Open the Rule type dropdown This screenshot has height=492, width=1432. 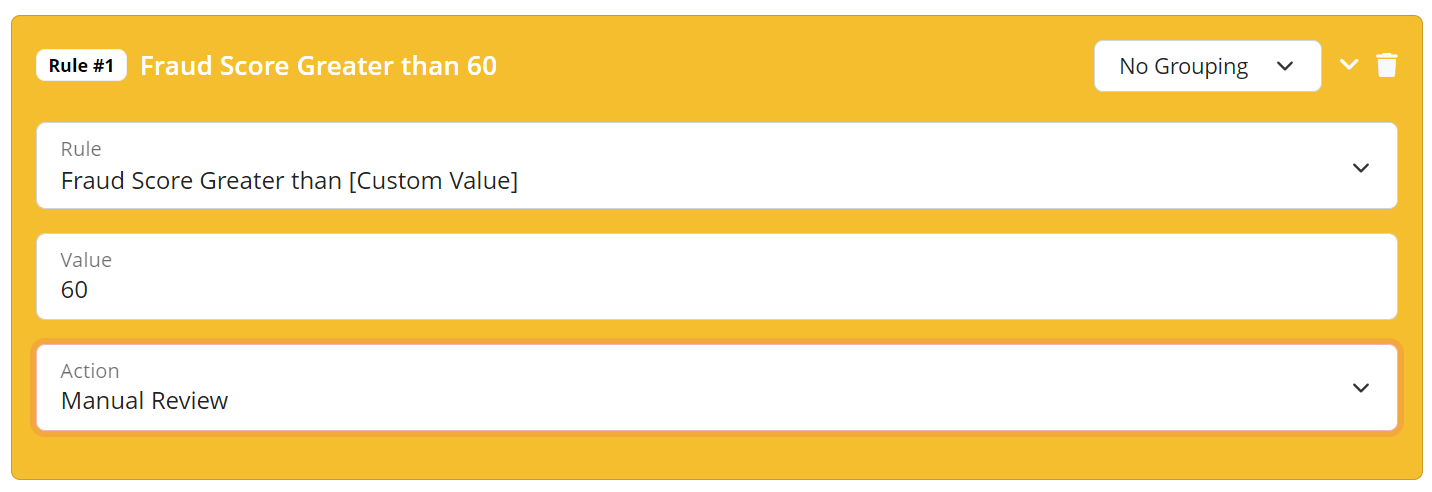pos(717,166)
